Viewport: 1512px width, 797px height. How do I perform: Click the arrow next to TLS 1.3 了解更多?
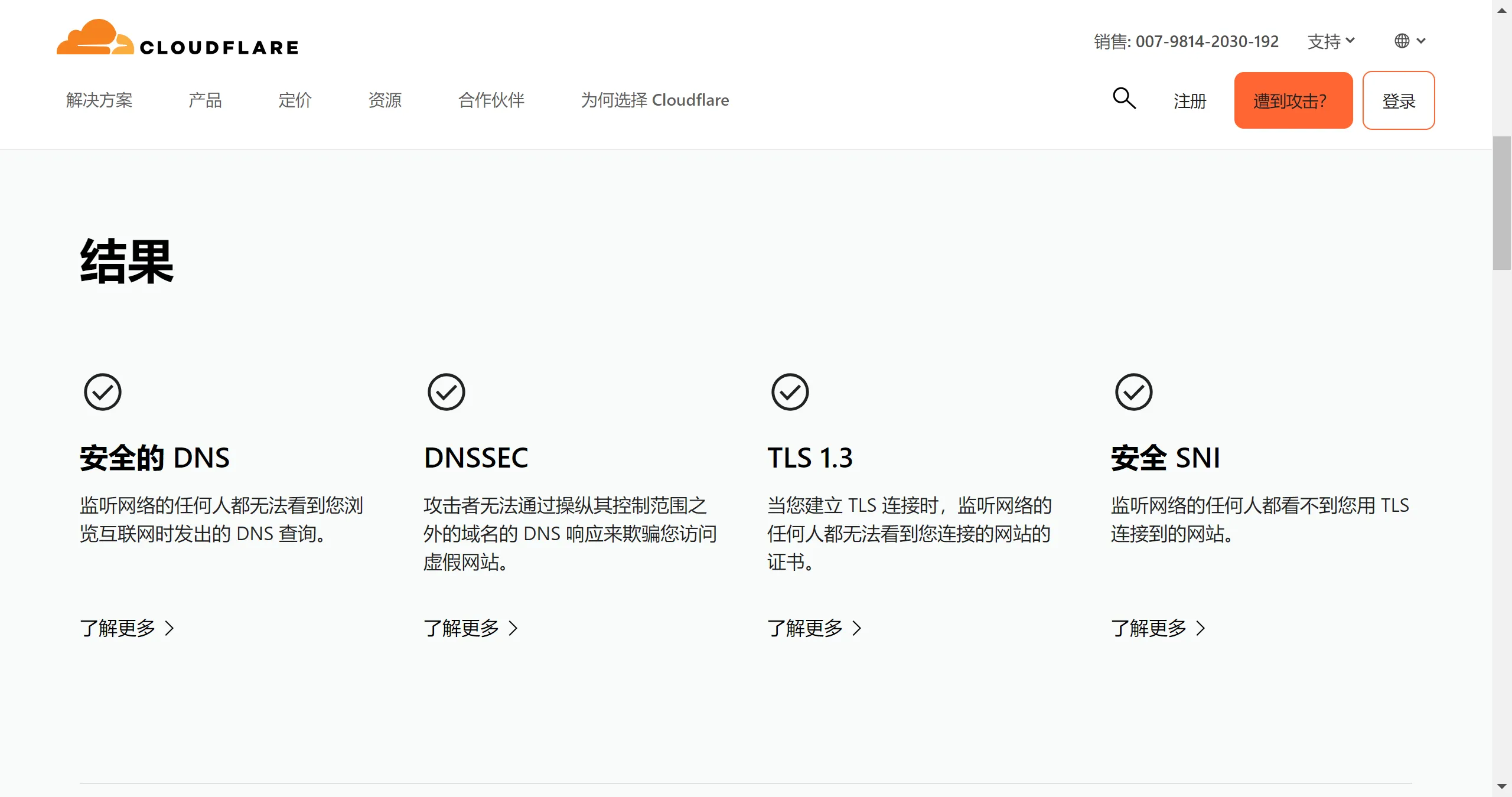858,629
